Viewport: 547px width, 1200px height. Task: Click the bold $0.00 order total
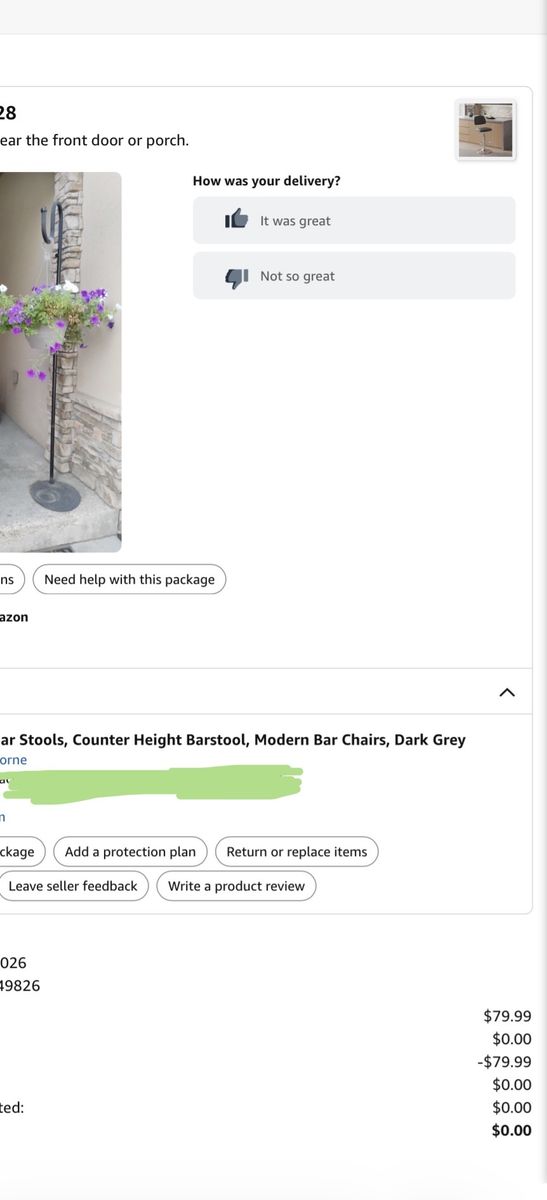coord(512,1130)
